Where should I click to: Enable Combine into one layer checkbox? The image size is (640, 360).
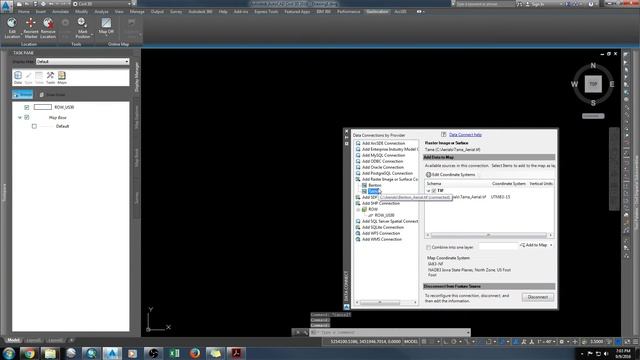click(429, 247)
